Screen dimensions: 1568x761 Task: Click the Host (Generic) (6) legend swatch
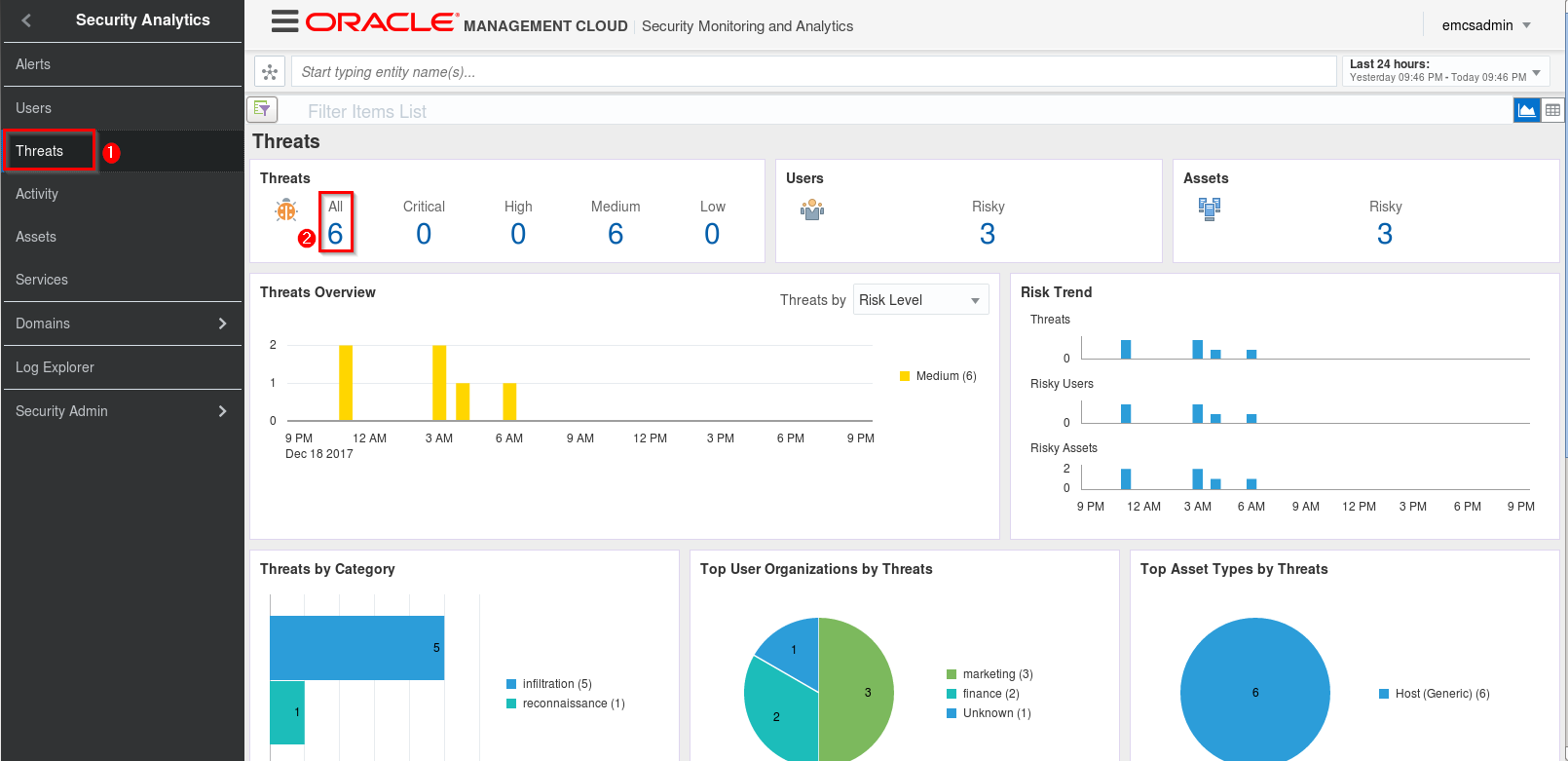point(1384,694)
